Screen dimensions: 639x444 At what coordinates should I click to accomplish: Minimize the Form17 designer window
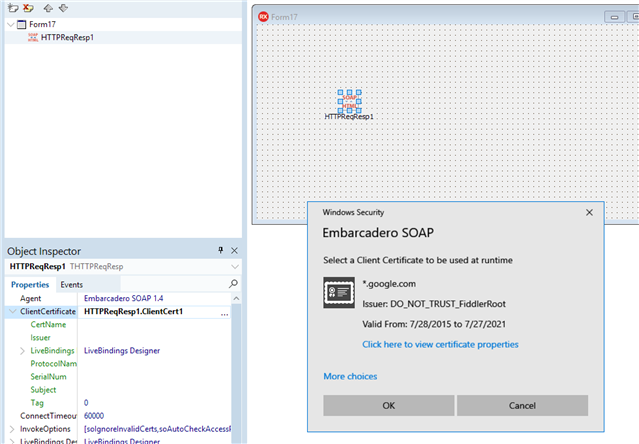pos(615,17)
